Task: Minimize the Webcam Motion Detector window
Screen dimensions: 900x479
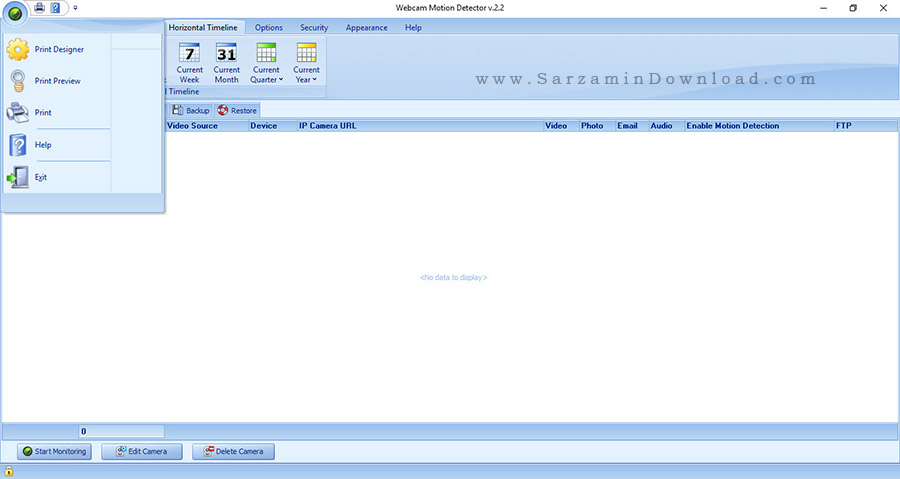Action: 824,8
